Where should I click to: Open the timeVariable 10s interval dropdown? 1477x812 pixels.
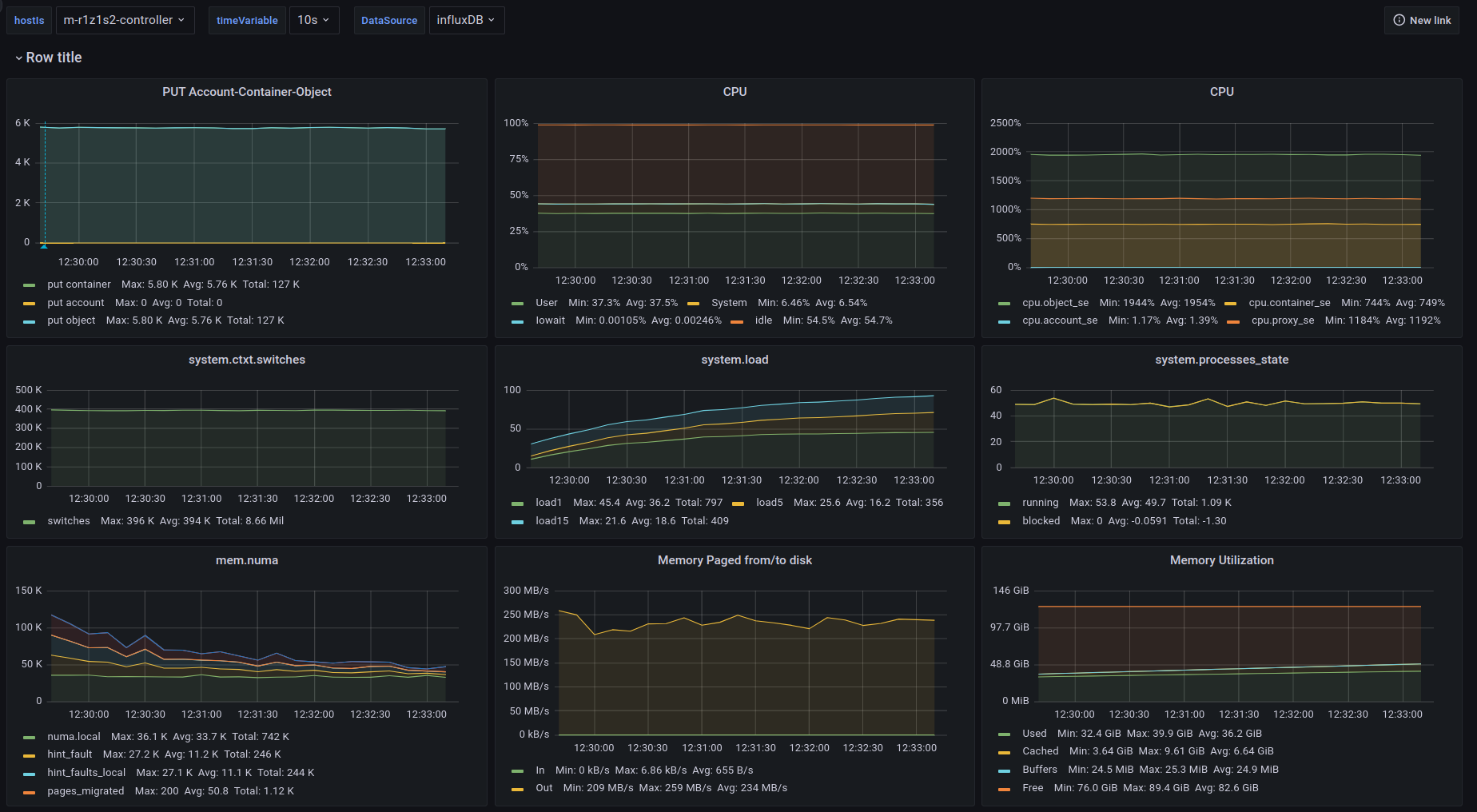(x=313, y=20)
